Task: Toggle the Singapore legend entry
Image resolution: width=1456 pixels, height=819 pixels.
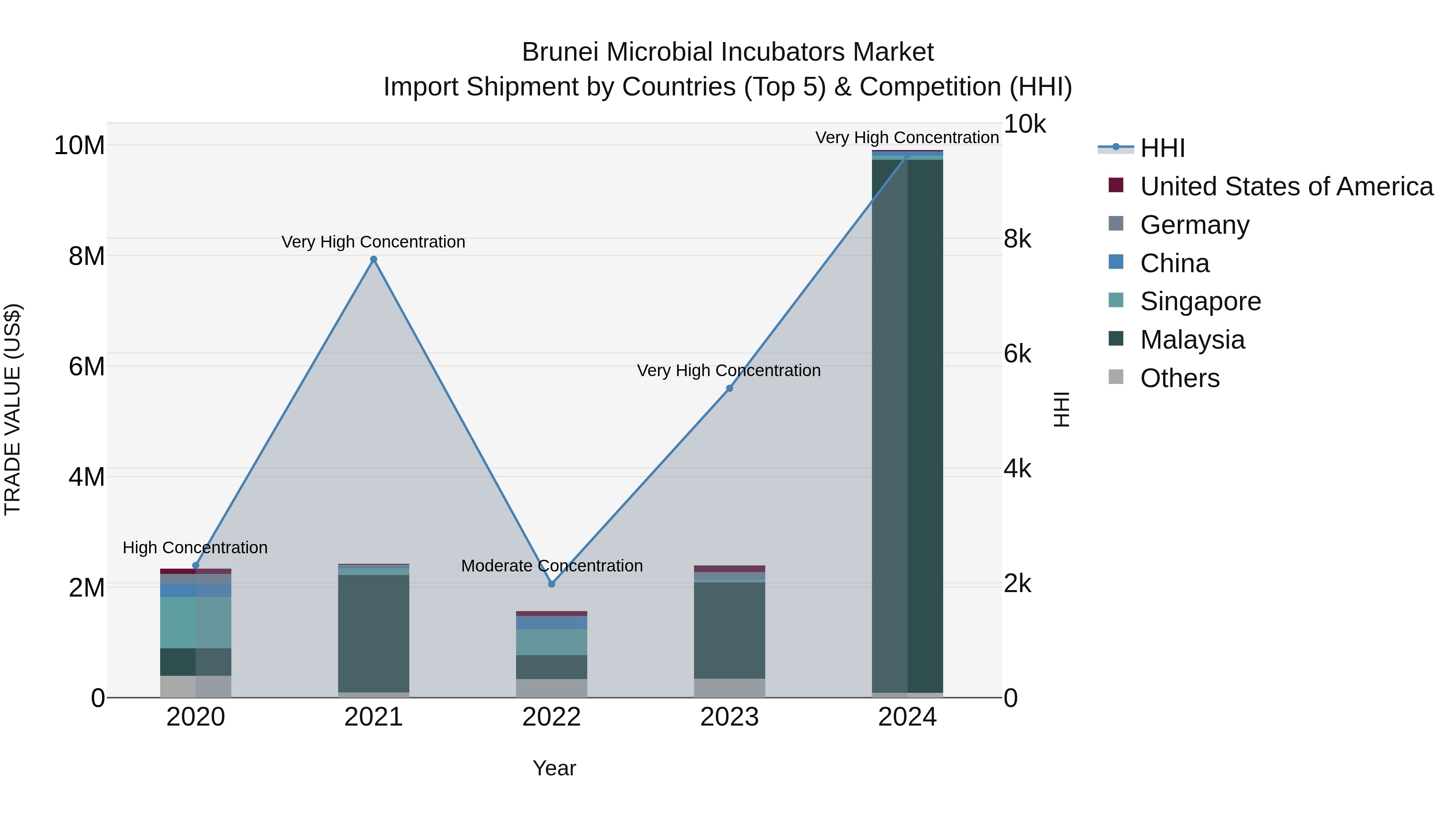Action: point(1184,301)
